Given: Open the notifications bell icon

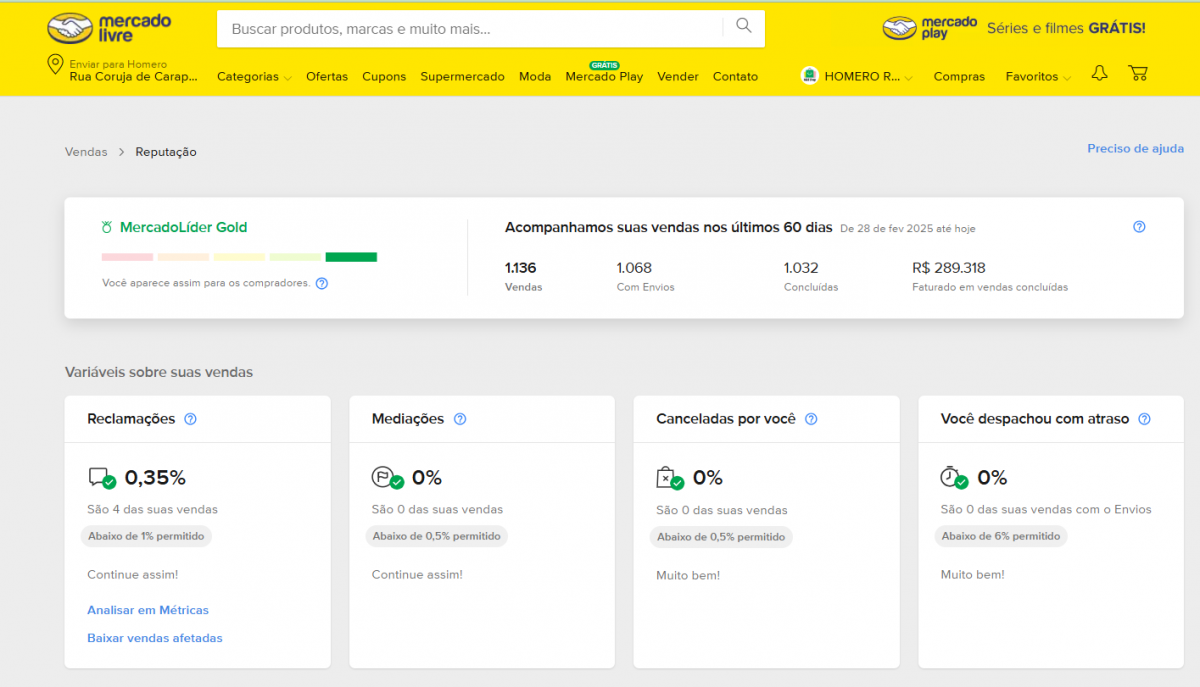Looking at the screenshot, I should tap(1099, 73).
